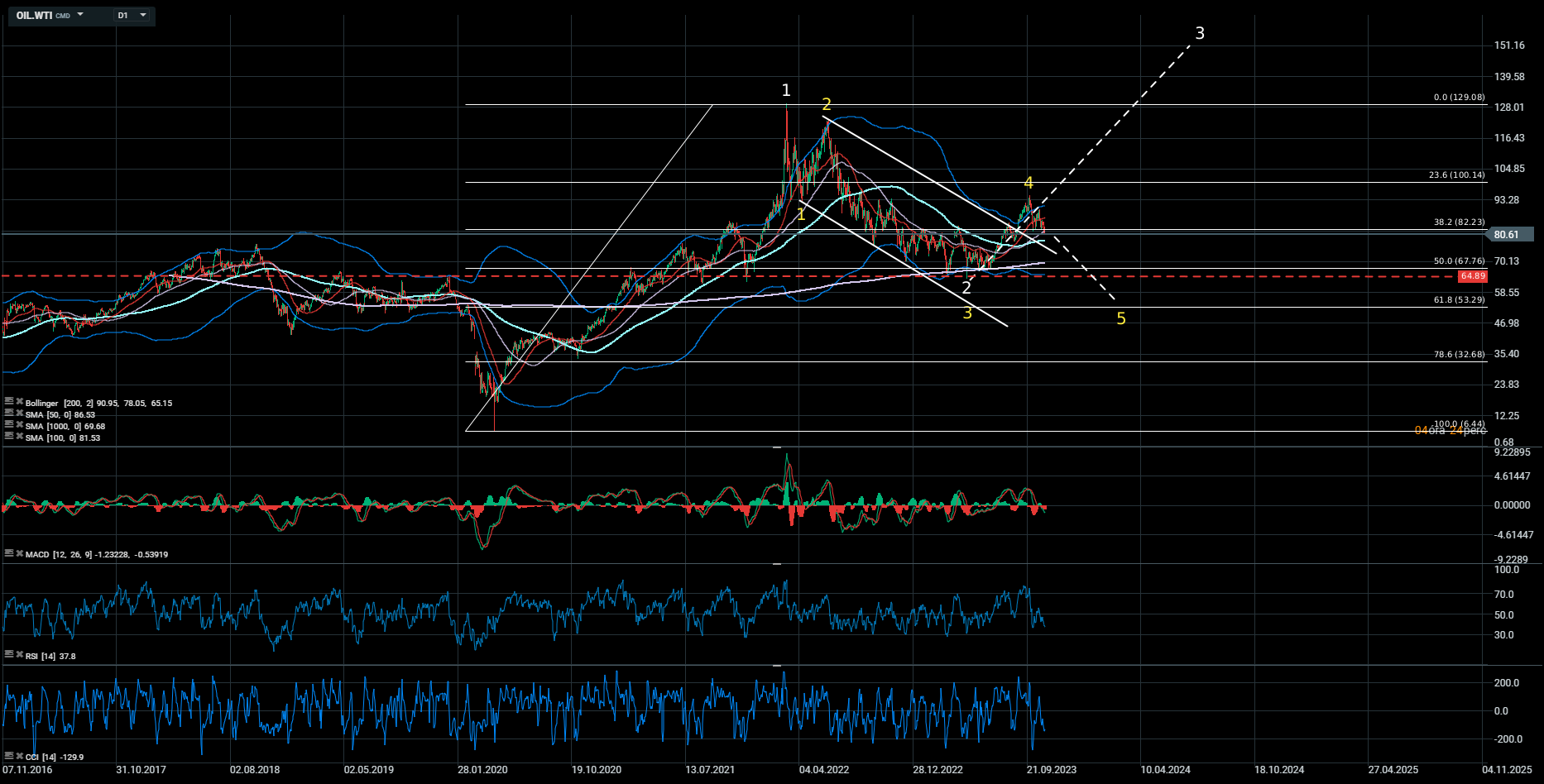The image size is (1544, 784).
Task: Click the MACD 0.00000 scale value
Action: pos(1512,505)
